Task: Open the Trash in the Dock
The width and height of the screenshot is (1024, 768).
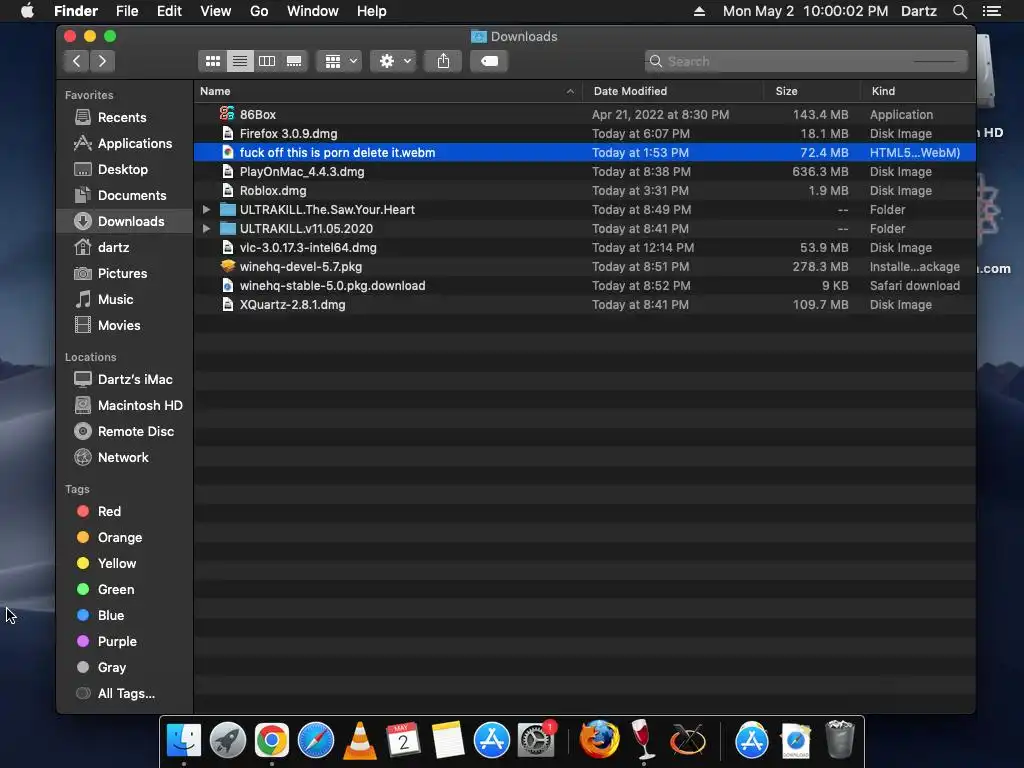Action: pos(839,740)
